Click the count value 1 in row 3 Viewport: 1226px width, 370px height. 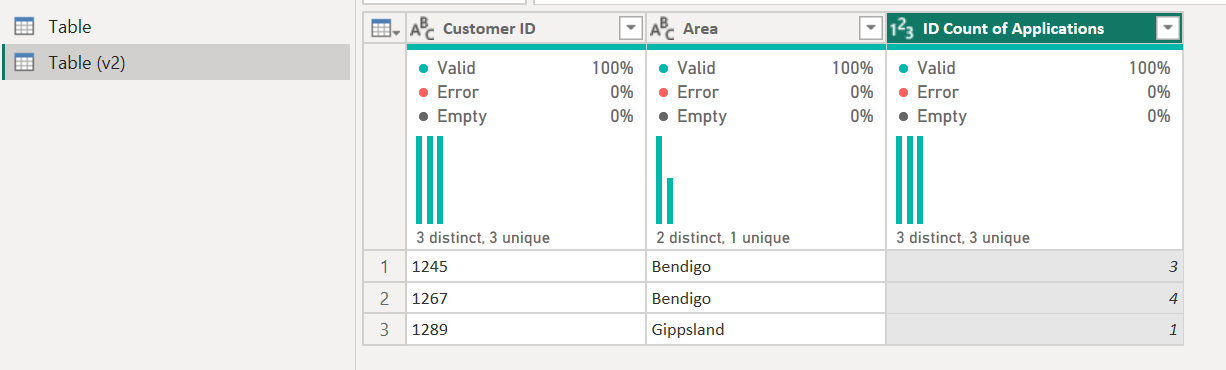point(1034,330)
